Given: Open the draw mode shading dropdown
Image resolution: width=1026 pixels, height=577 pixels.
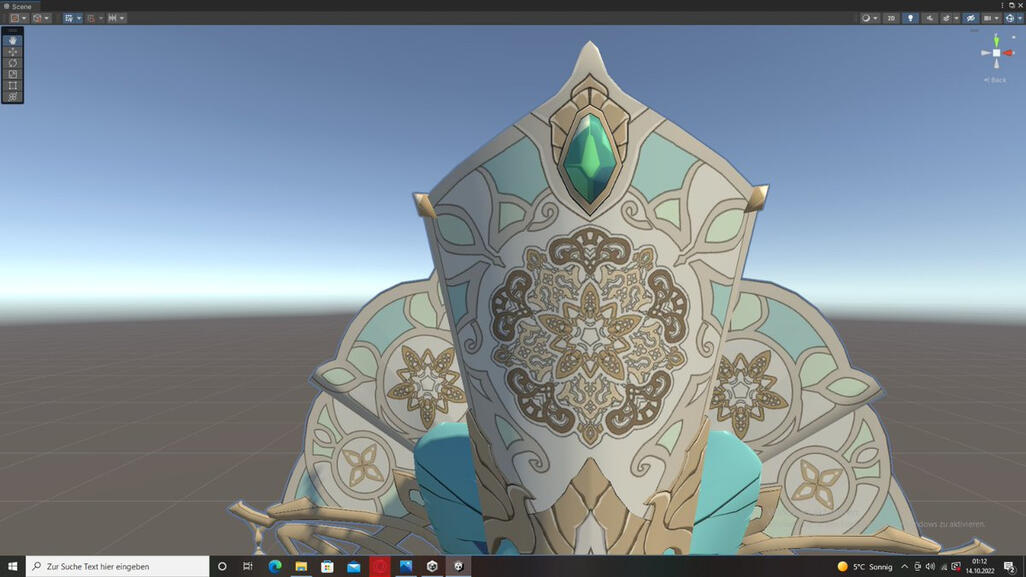Looking at the screenshot, I should coord(869,18).
